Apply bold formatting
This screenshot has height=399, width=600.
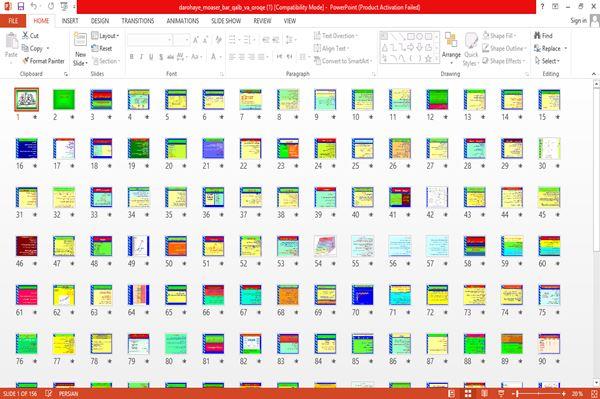coord(132,57)
